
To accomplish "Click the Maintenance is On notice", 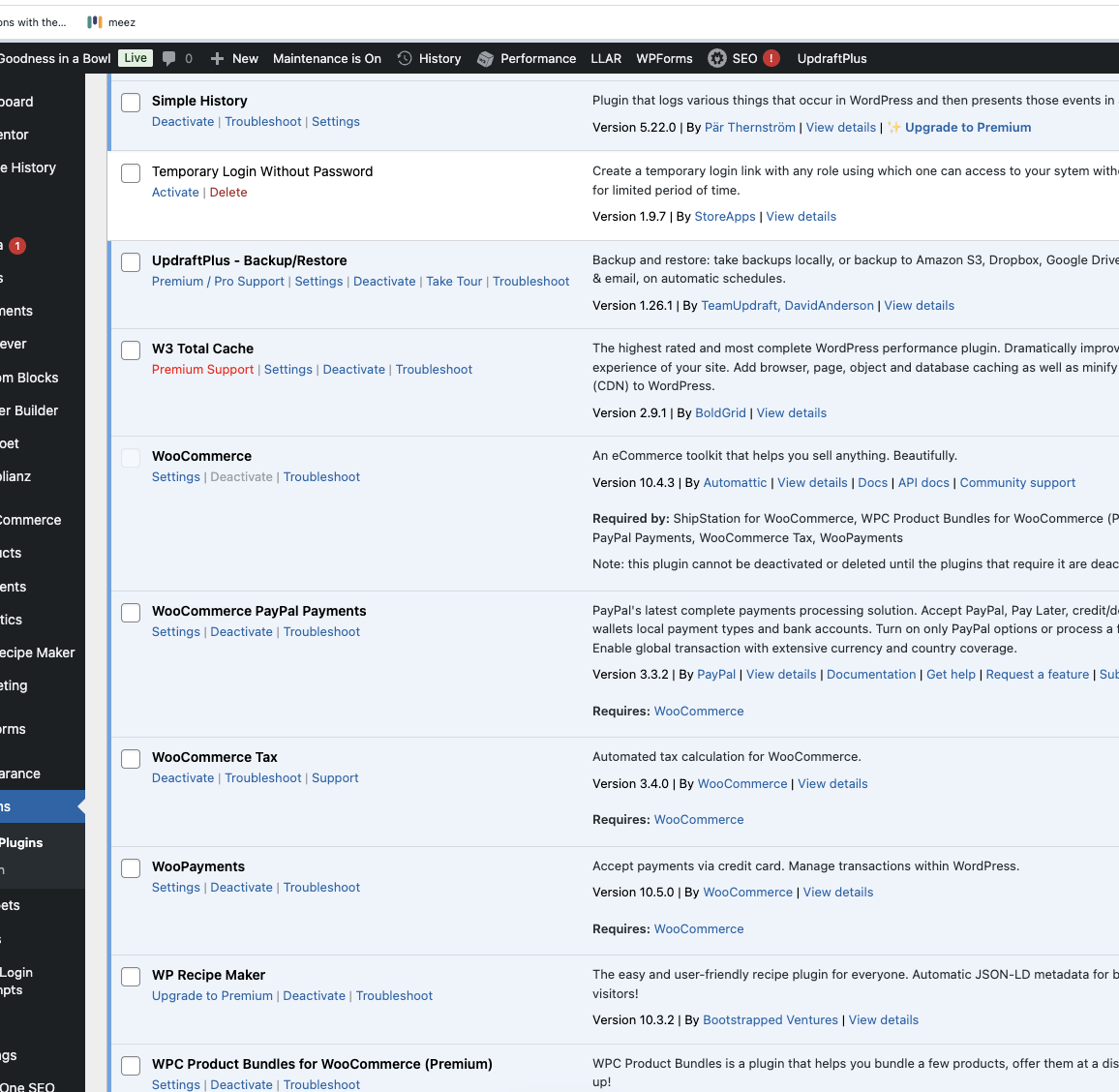I will pyautogui.click(x=327, y=58).
